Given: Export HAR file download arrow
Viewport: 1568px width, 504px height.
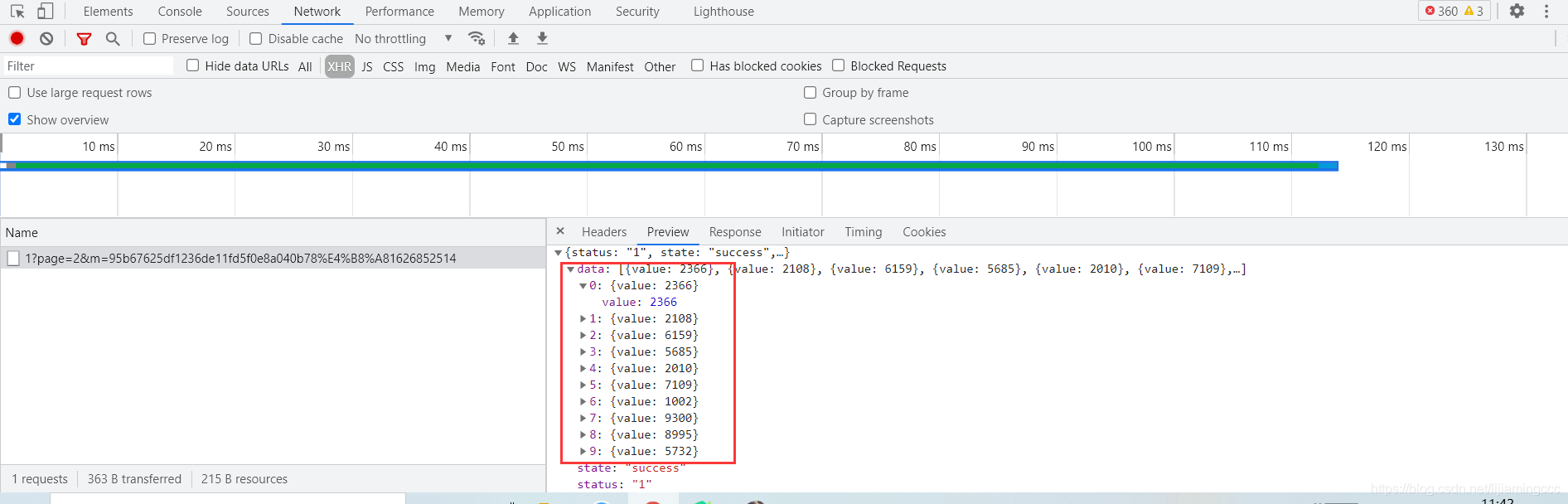Looking at the screenshot, I should tap(542, 38).
